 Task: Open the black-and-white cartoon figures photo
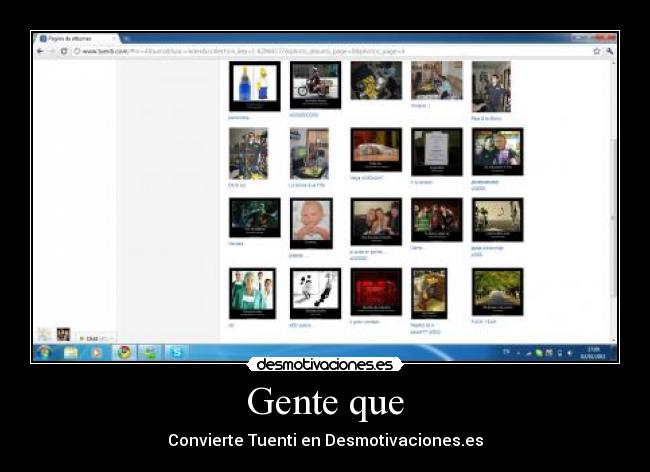(315, 293)
